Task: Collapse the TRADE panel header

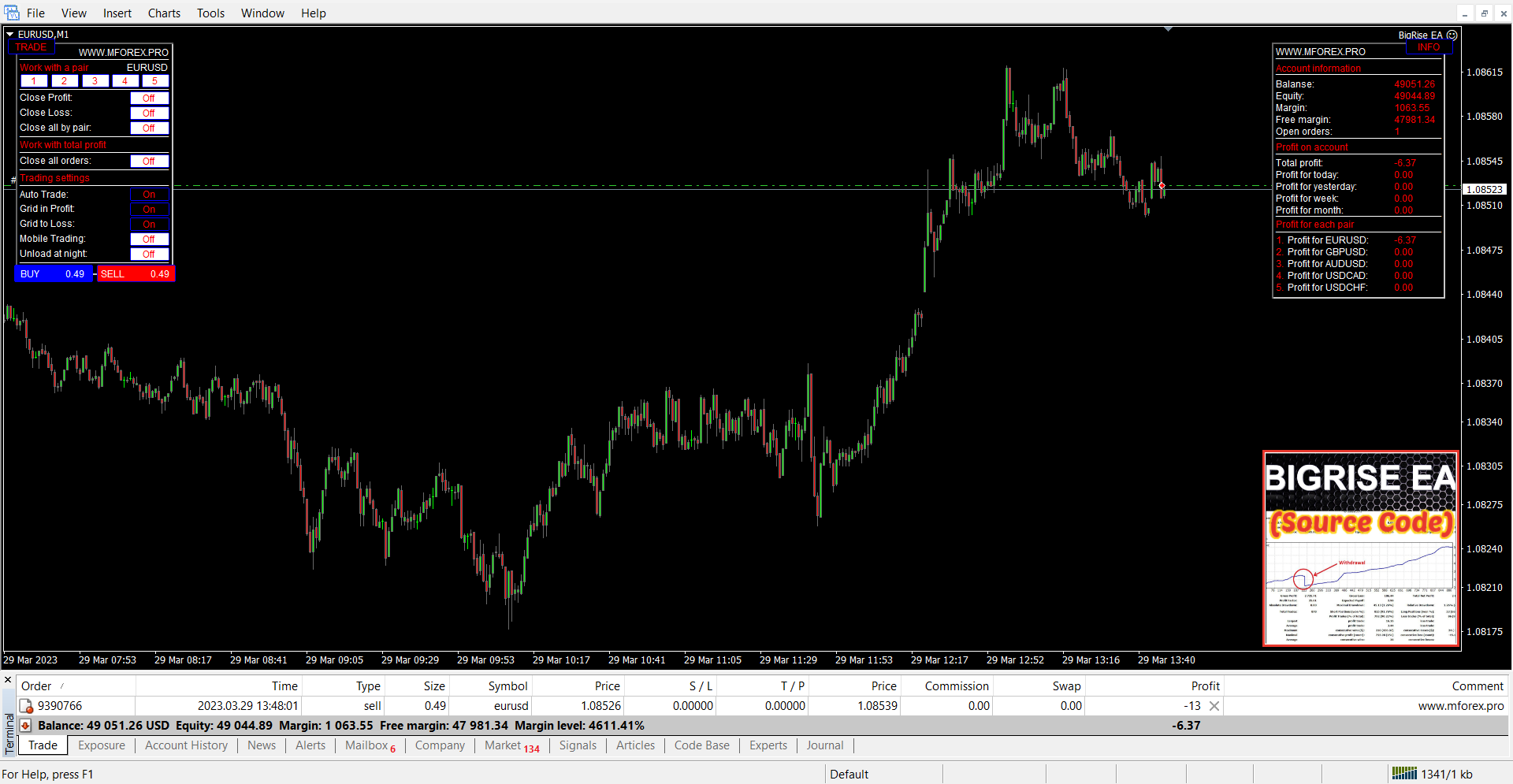Action: coord(32,47)
